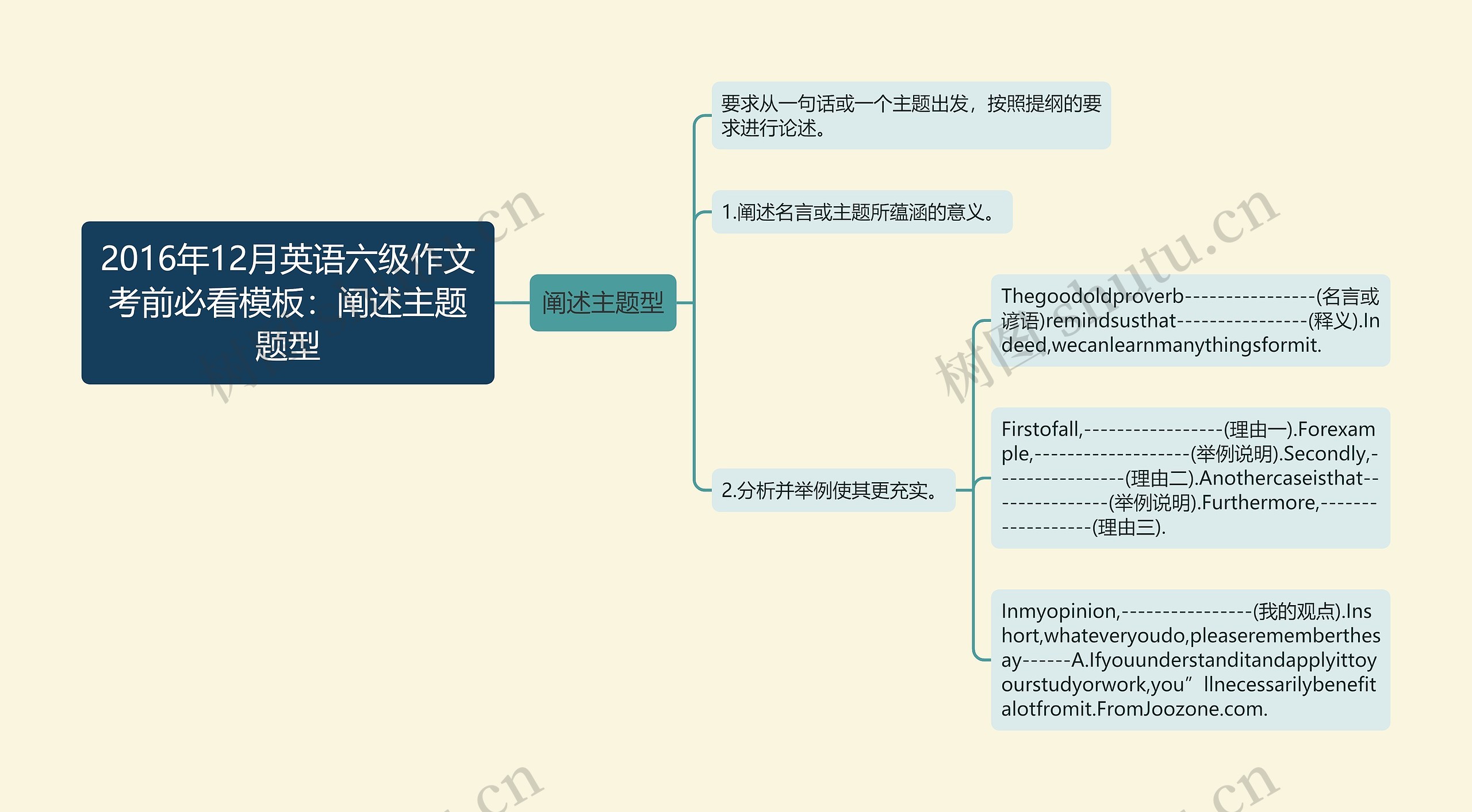
Task: Select node 1.阐述名言或主题所蕴涵的意义。
Action: [862, 212]
